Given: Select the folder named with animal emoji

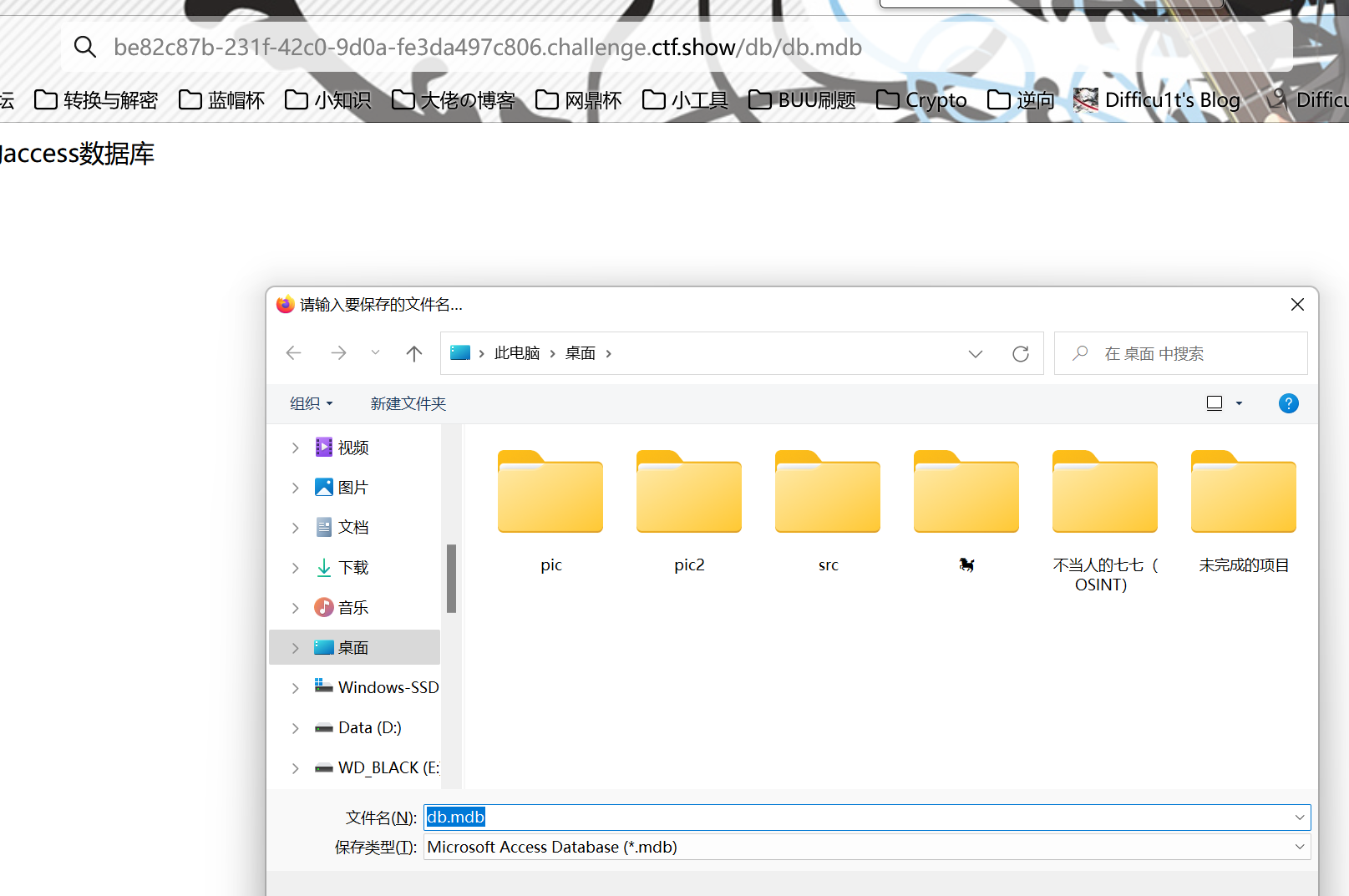Looking at the screenshot, I should tap(966, 512).
